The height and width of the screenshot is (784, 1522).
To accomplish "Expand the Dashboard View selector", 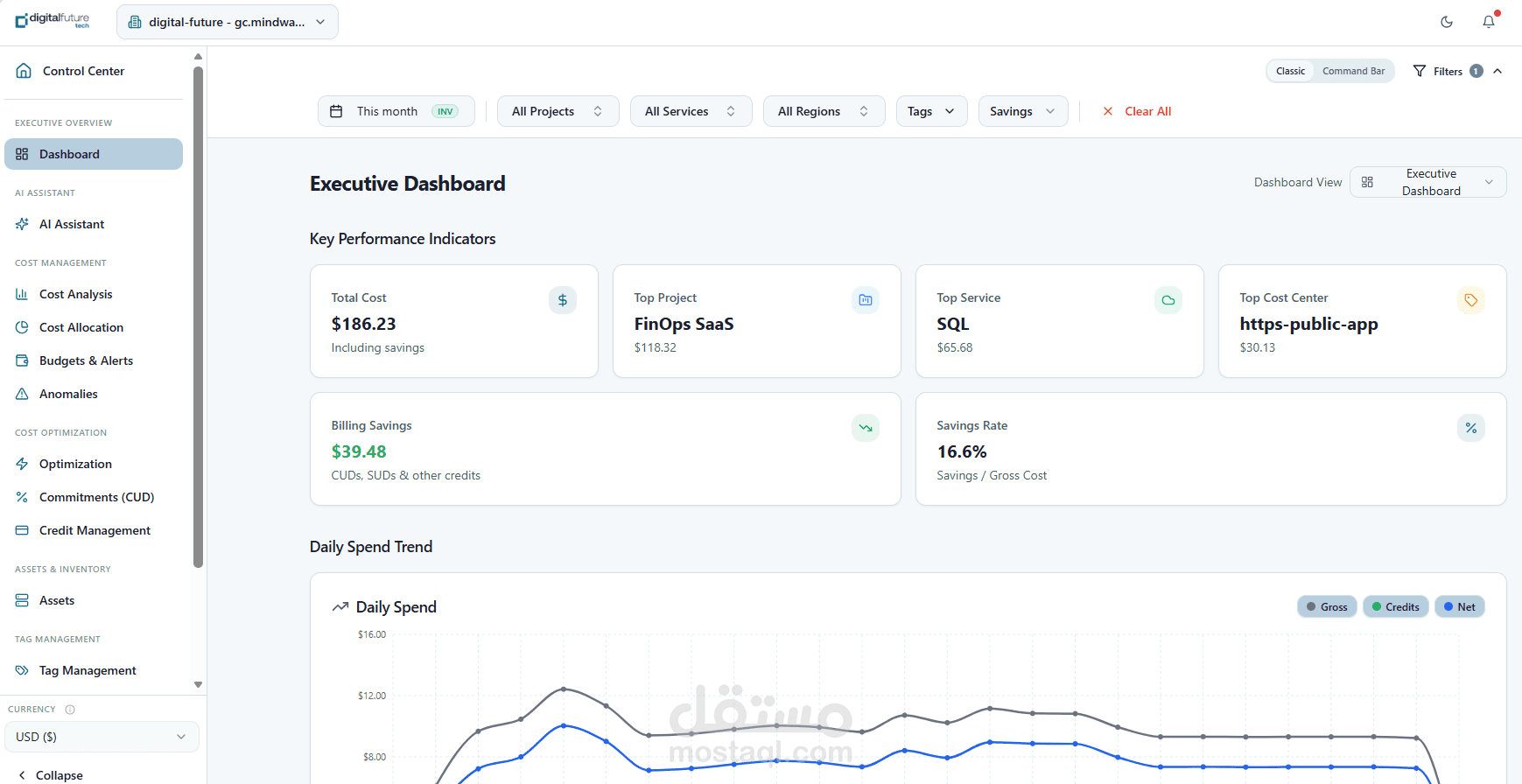I will click(x=1428, y=182).
